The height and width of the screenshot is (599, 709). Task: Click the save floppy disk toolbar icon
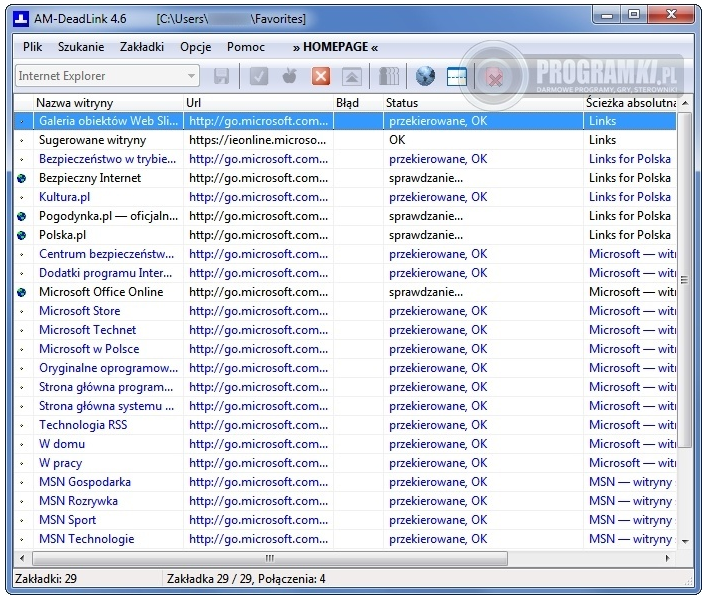[x=221, y=76]
